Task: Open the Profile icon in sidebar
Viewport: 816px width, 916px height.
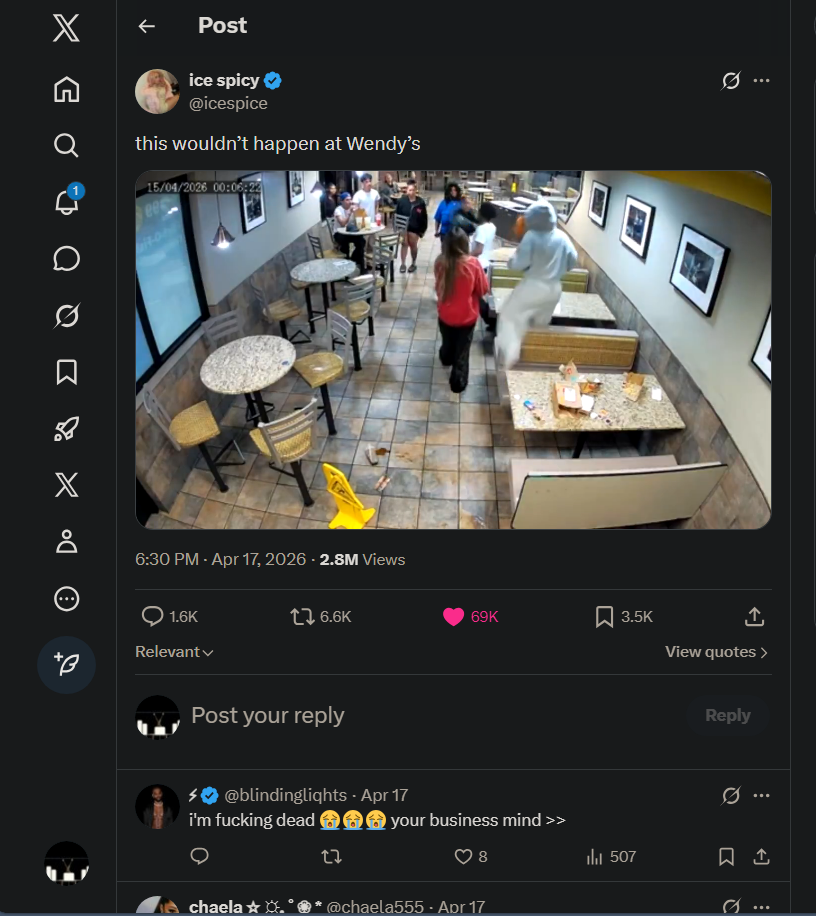Action: pyautogui.click(x=66, y=542)
